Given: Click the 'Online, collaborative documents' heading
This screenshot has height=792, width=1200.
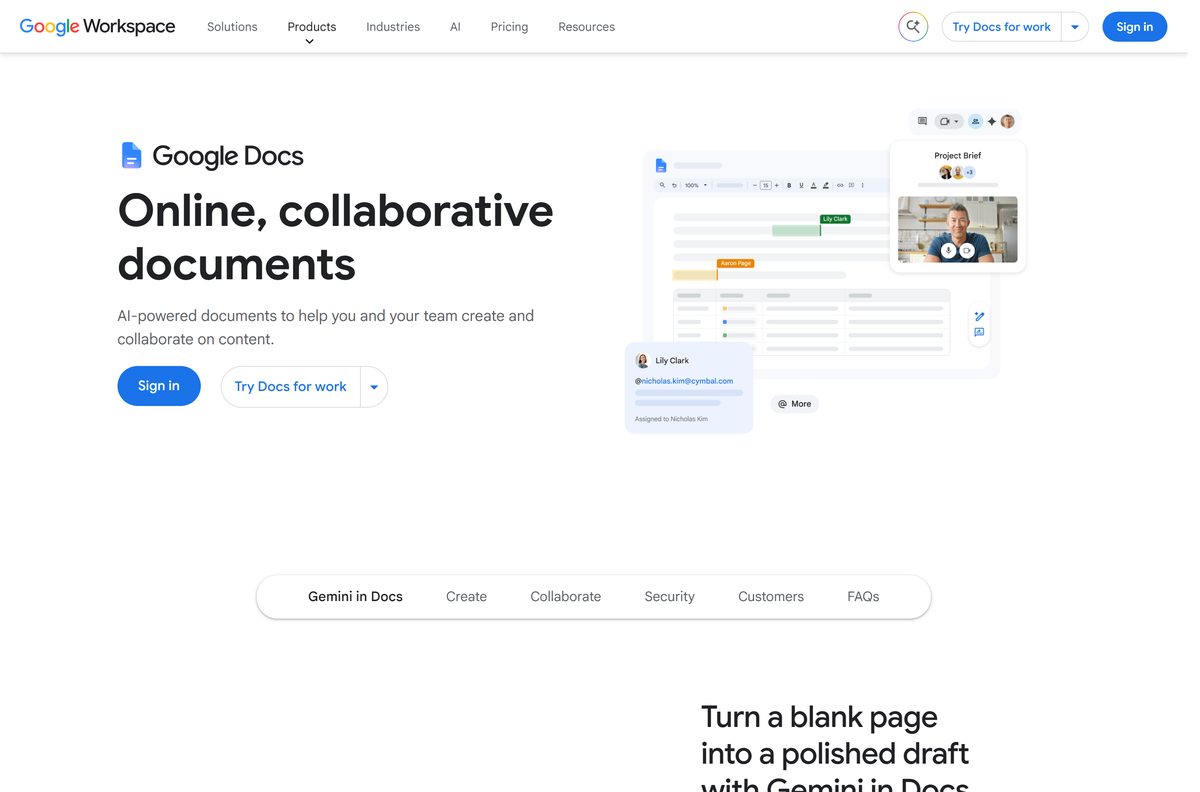Looking at the screenshot, I should (336, 237).
